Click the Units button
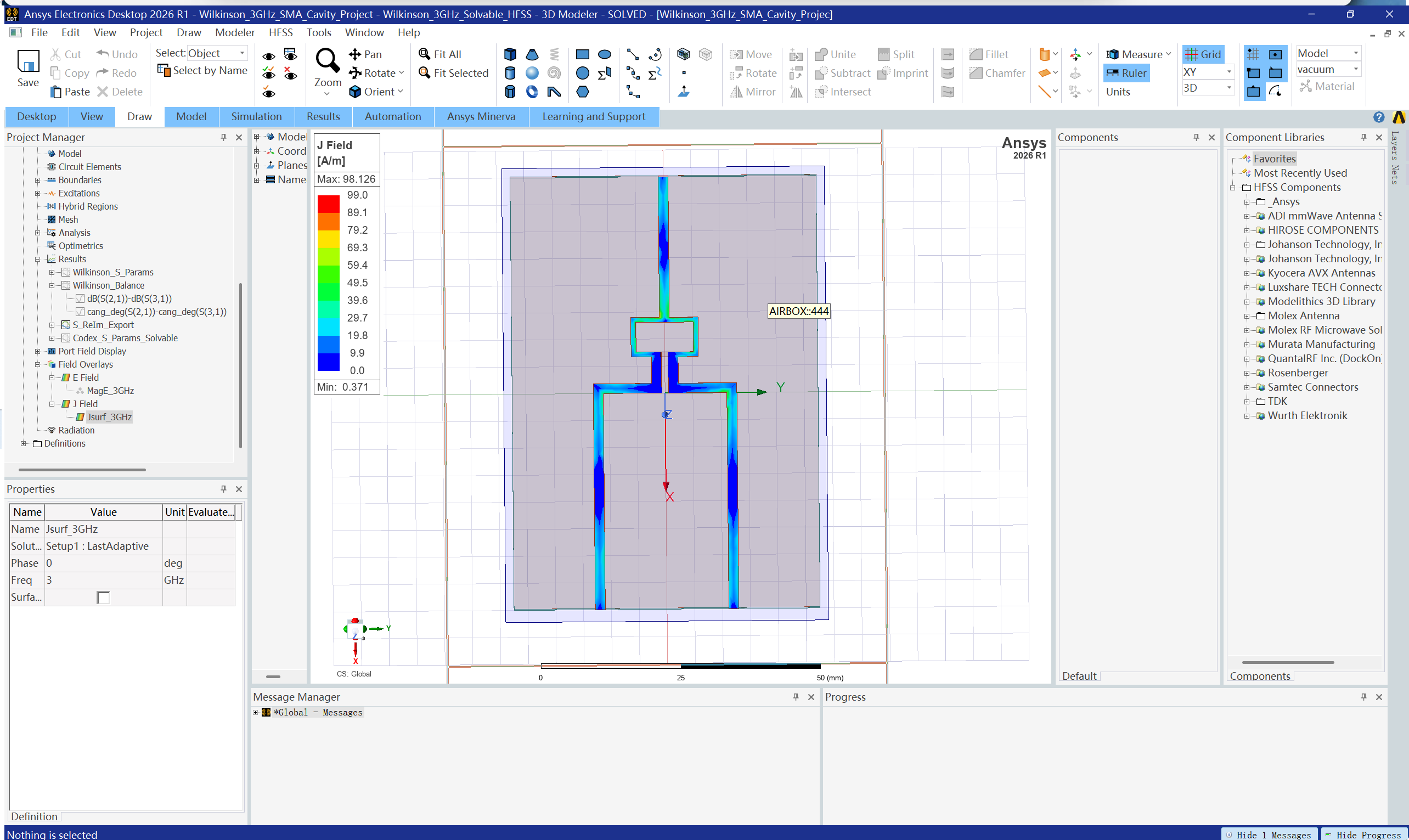This screenshot has height=840, width=1409. (x=1118, y=92)
